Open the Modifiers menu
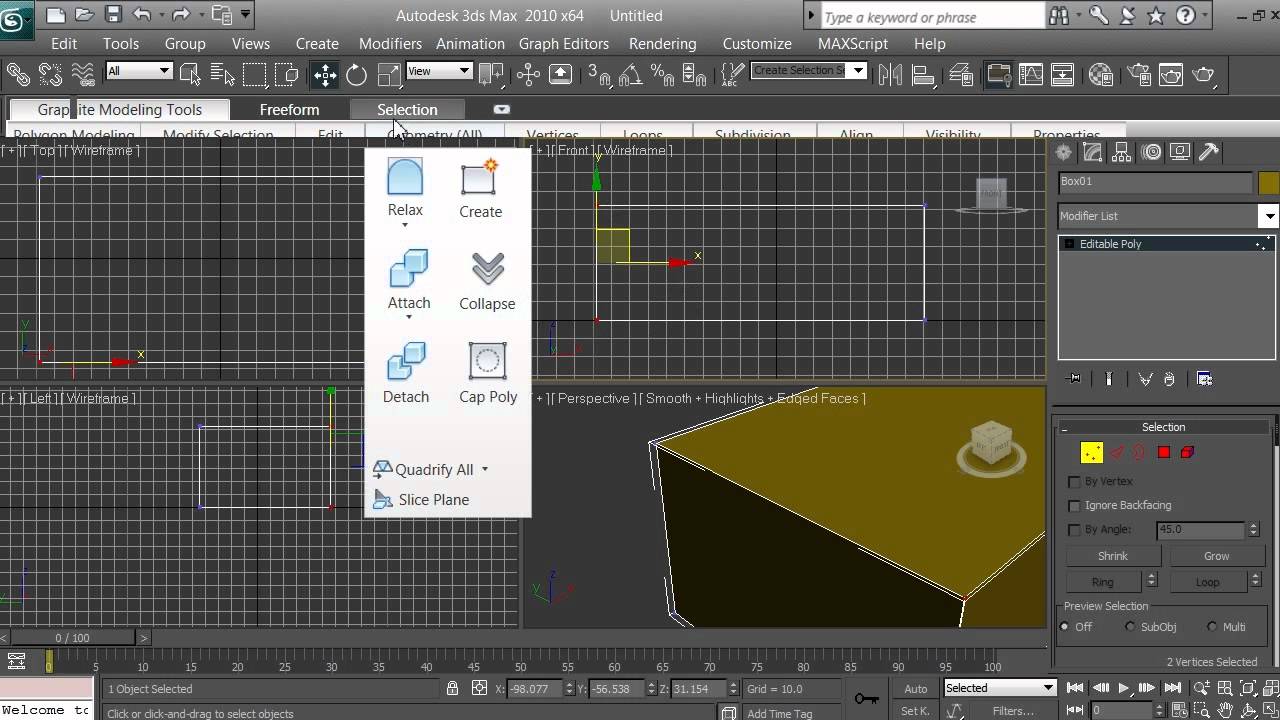Viewport: 1280px width, 720px height. (x=390, y=43)
